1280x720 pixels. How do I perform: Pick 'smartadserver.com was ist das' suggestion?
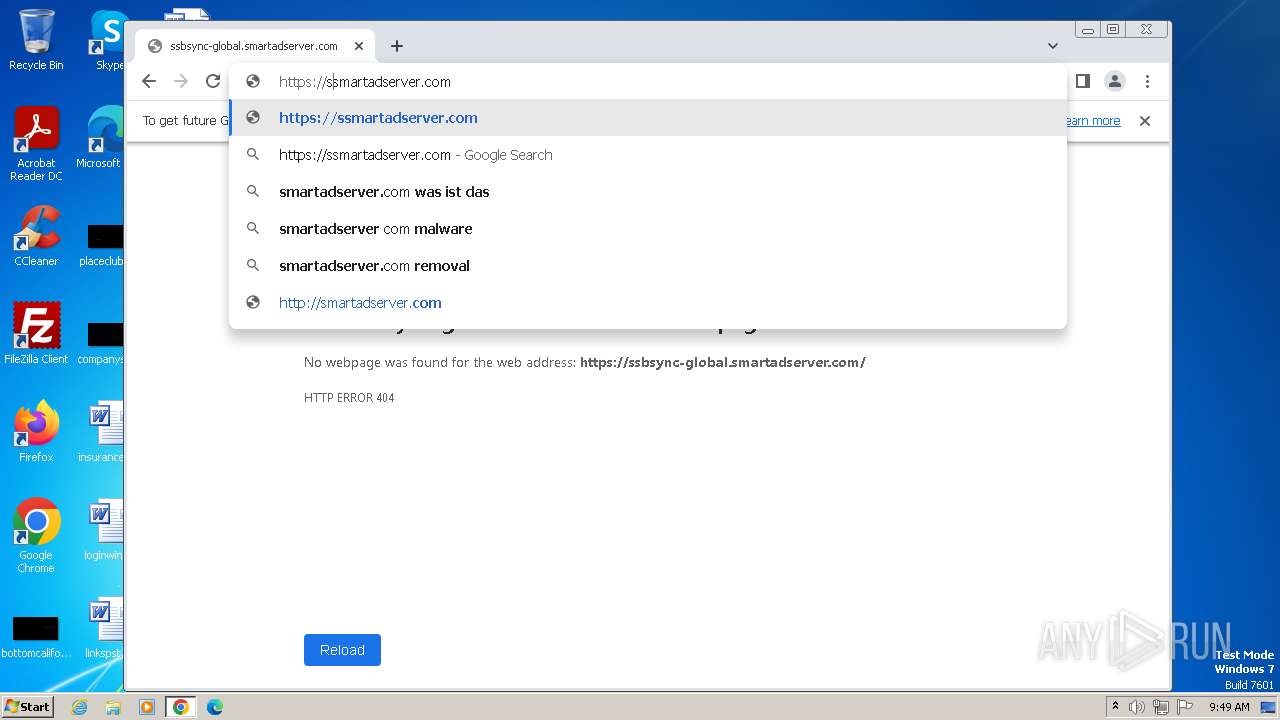coord(648,192)
